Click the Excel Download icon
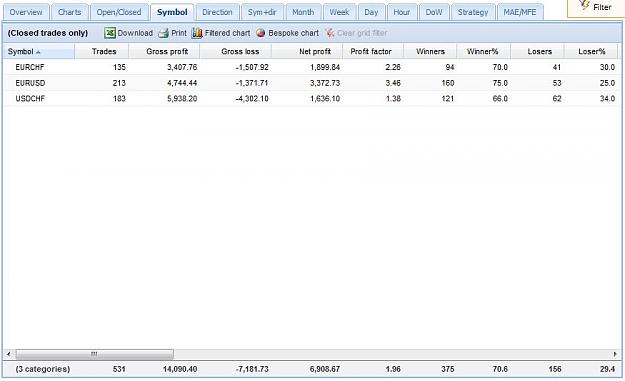625x381 pixels. (x=110, y=33)
